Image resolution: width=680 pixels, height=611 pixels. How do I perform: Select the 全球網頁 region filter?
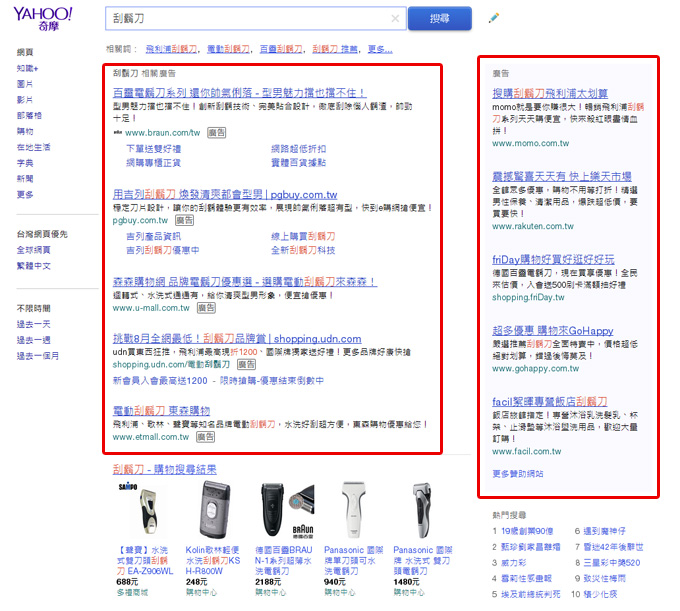(x=33, y=250)
